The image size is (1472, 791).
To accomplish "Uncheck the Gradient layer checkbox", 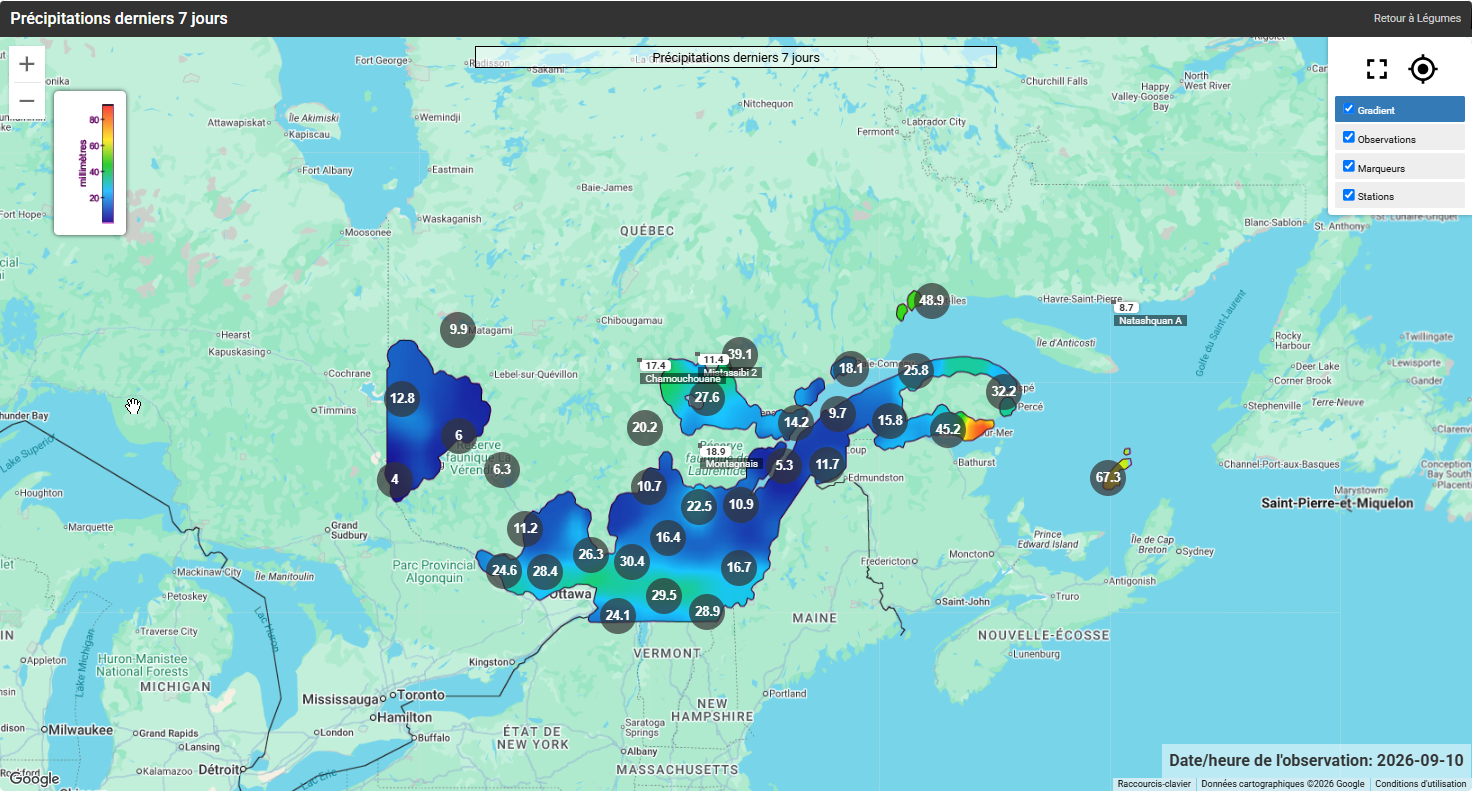I will (1349, 109).
